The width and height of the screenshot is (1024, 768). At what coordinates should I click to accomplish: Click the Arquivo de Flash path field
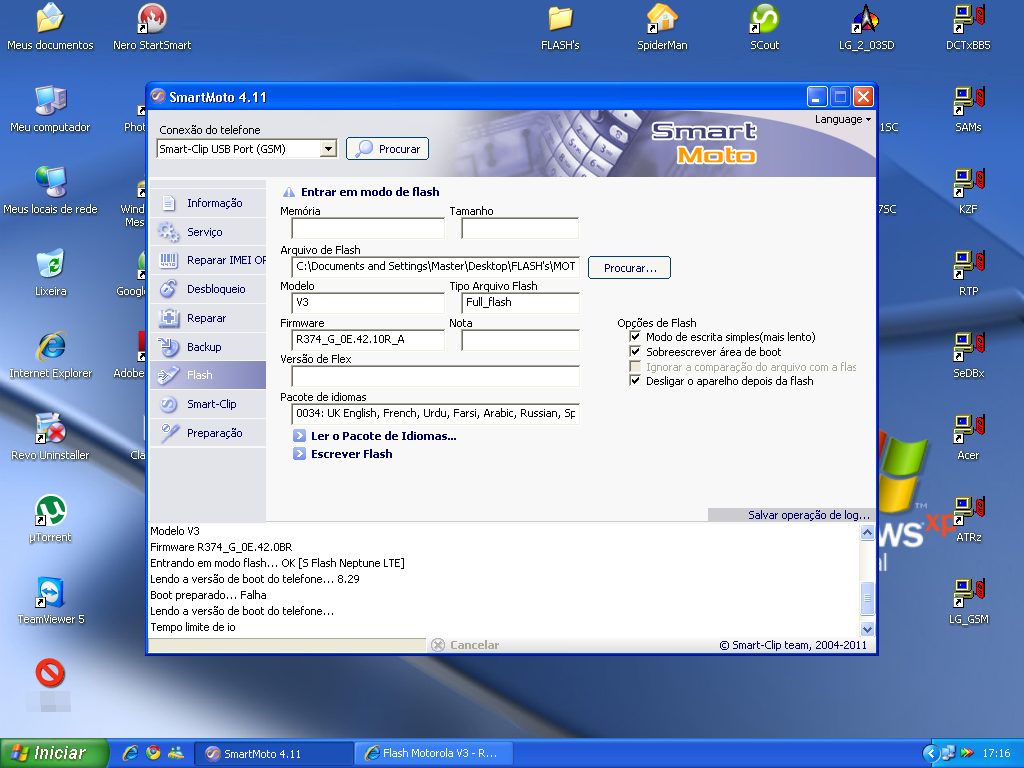(435, 266)
